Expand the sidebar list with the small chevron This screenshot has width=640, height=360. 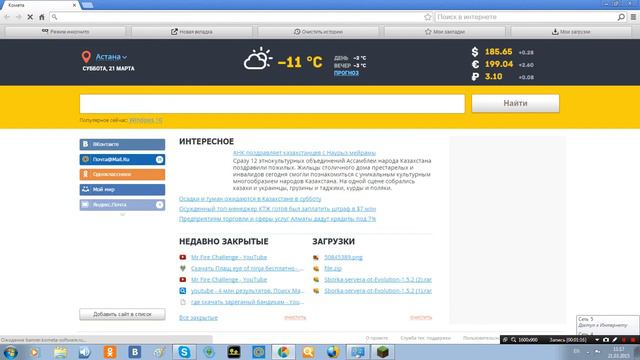(x=122, y=214)
